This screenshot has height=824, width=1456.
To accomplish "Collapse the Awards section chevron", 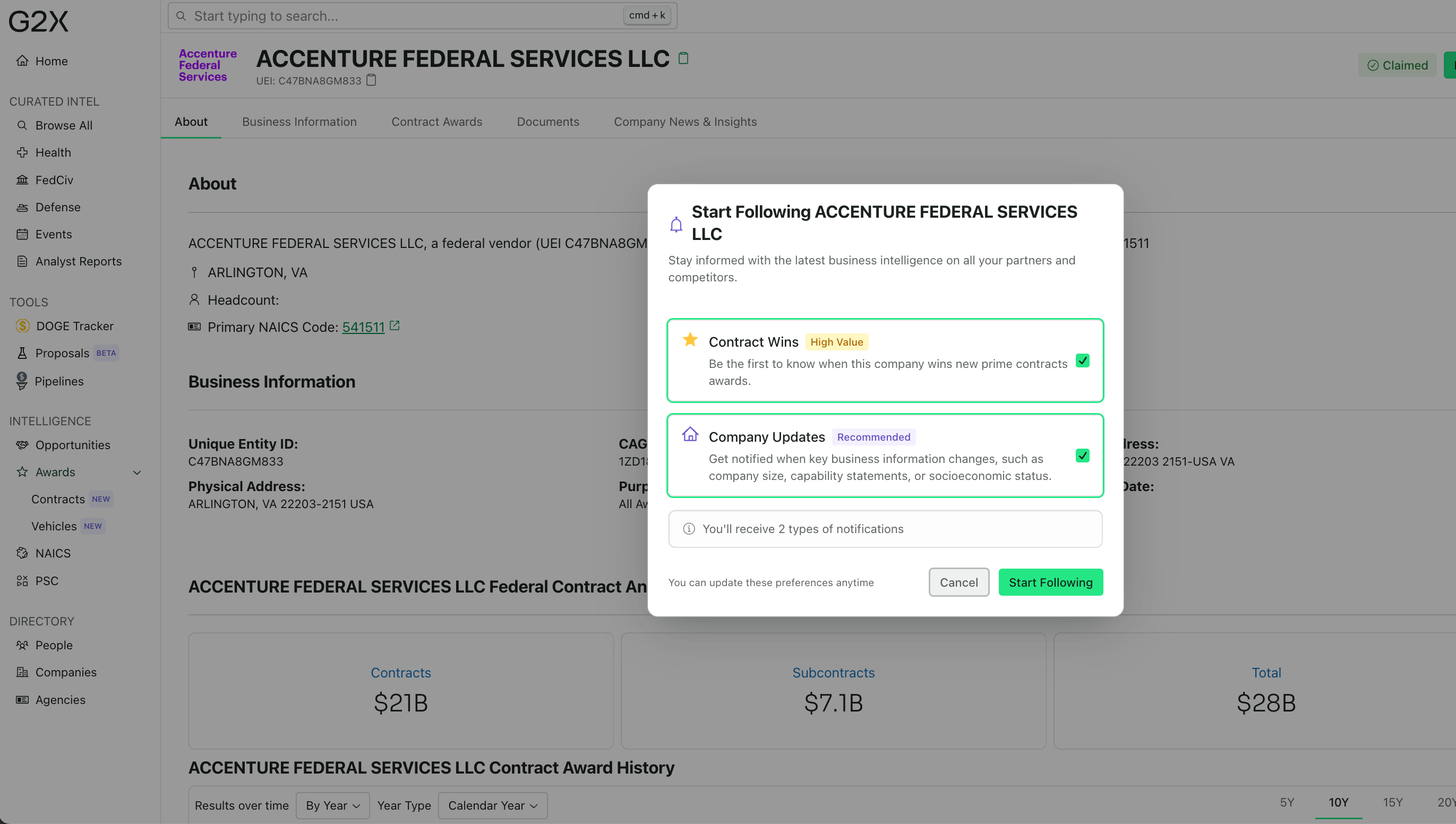I will [137, 472].
